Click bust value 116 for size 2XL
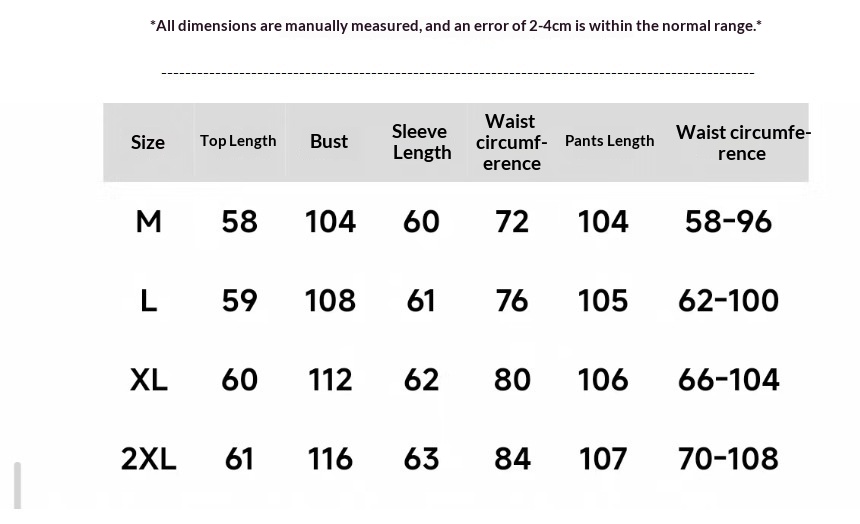Image resolution: width=860 pixels, height=524 pixels. [x=330, y=458]
